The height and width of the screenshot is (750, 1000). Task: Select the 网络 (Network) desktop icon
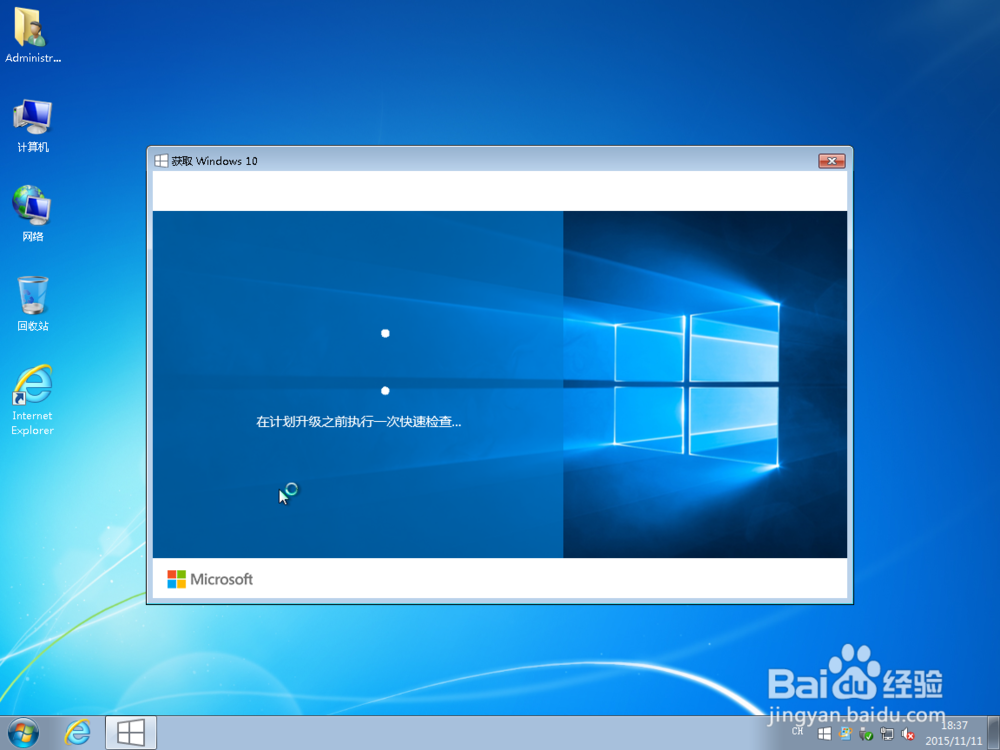[33, 214]
